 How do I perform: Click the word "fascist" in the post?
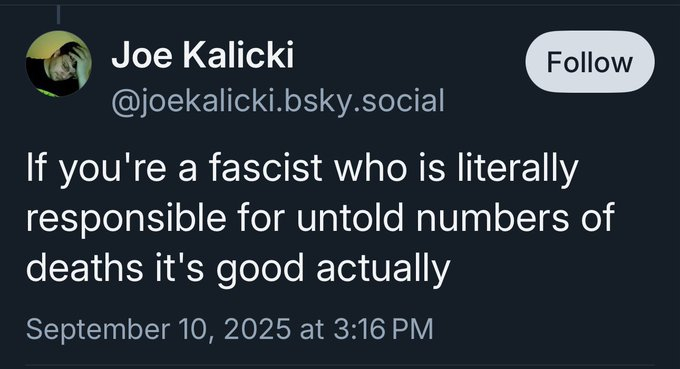pos(265,168)
